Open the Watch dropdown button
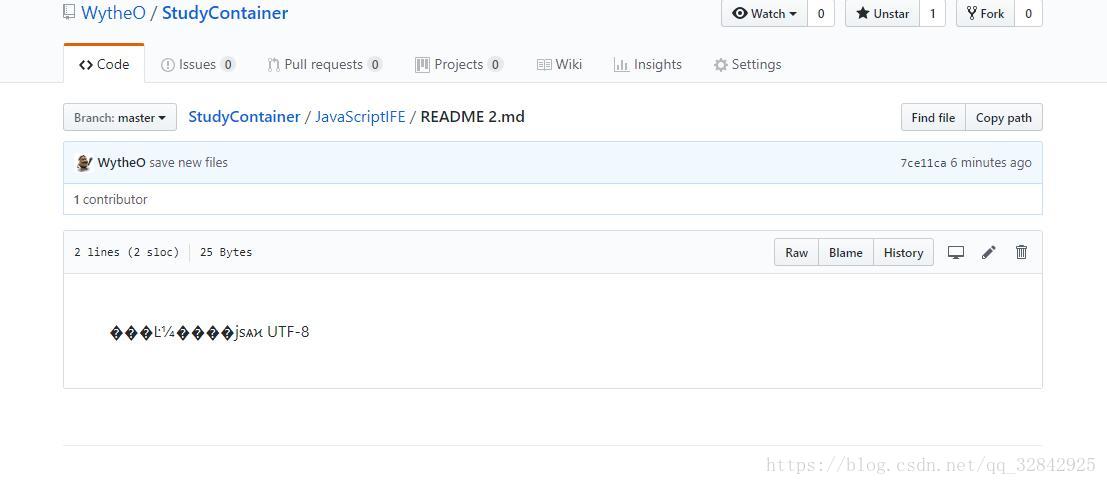Screen dimensions: 1107x485 (764, 13)
